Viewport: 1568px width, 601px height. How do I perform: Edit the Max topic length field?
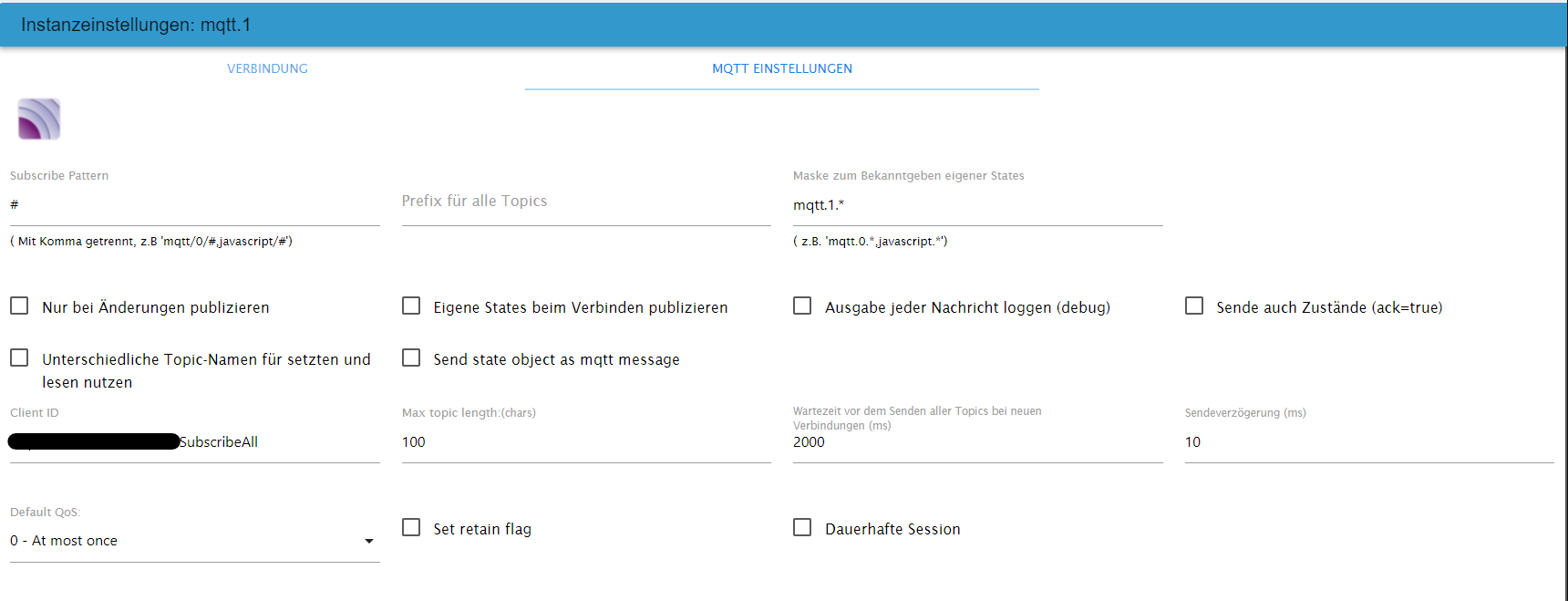click(585, 442)
